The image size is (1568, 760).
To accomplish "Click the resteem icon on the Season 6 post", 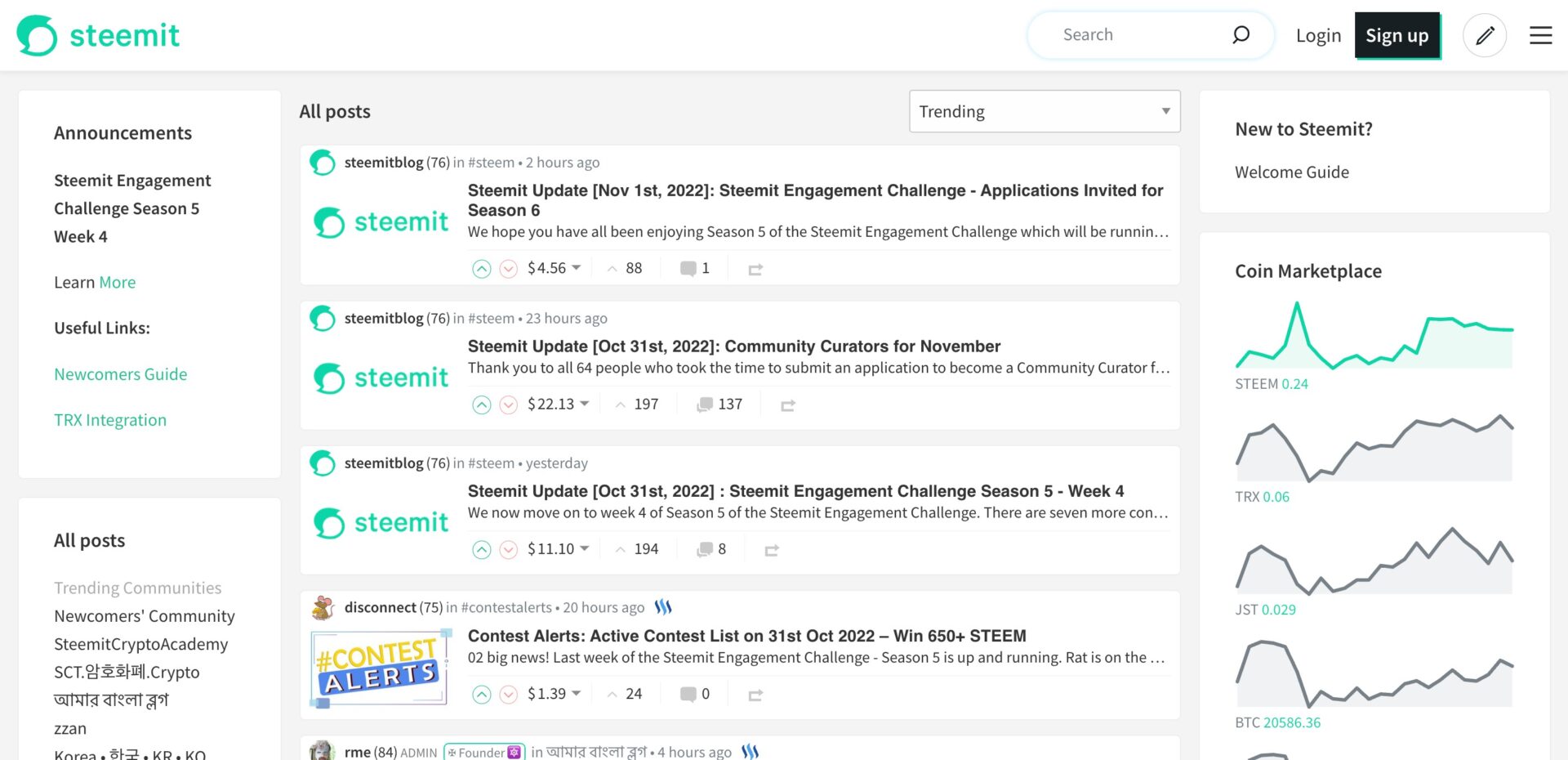I will point(755,267).
